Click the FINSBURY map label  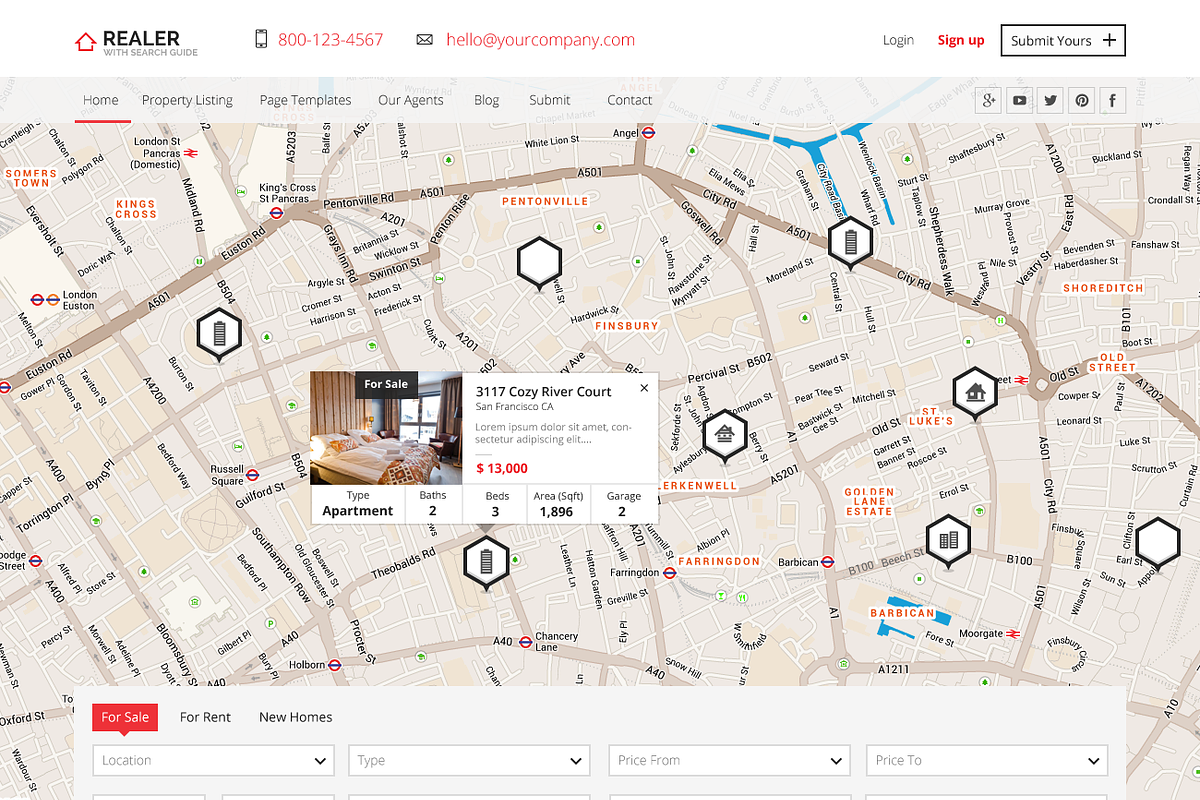click(x=627, y=326)
